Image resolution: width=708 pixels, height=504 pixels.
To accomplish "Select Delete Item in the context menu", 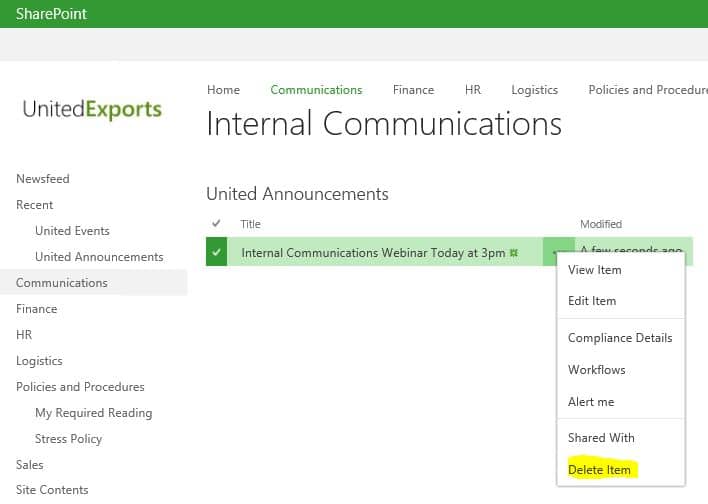I will tap(599, 470).
